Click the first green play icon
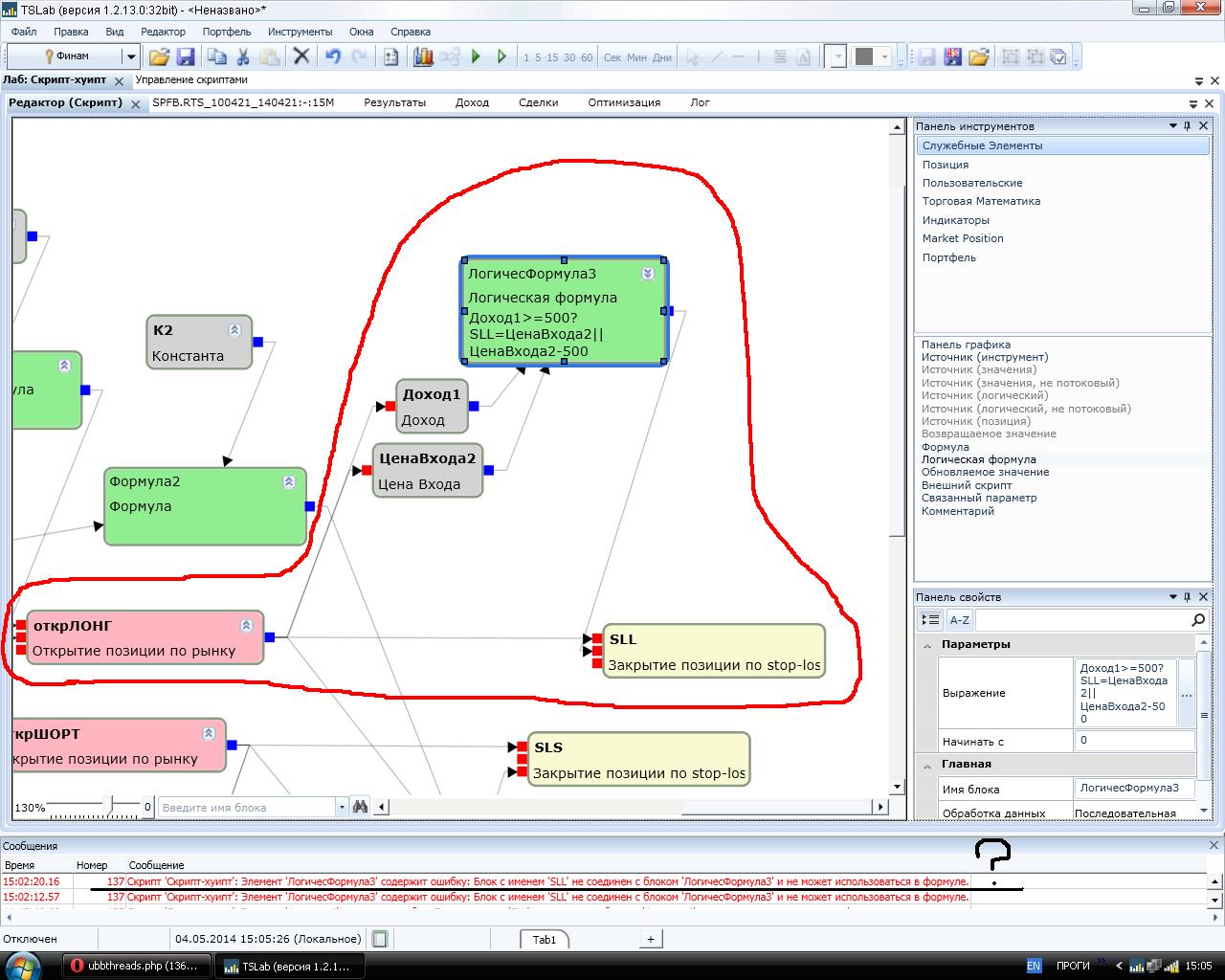 click(x=476, y=57)
